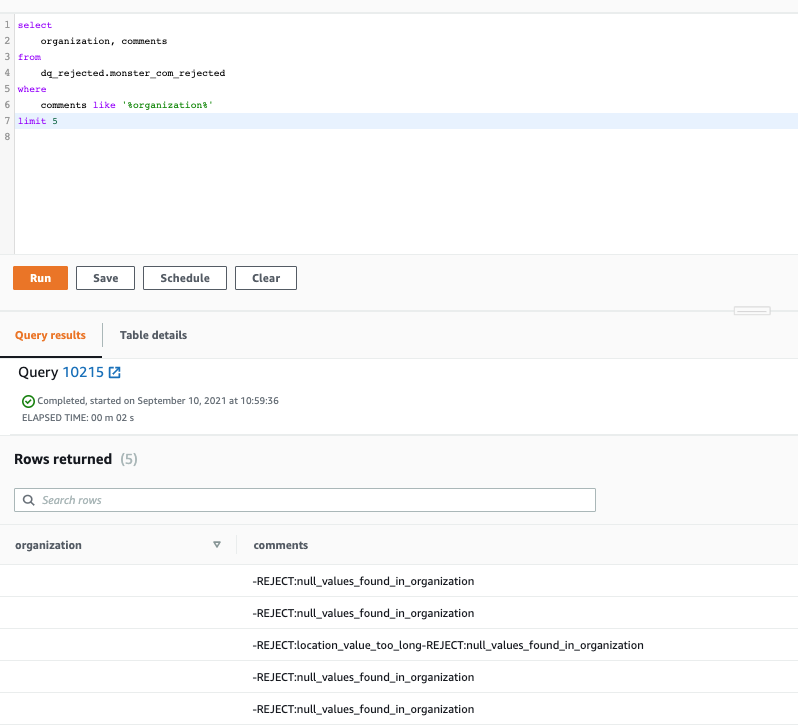Clear the query editor
This screenshot has width=798, height=725.
click(266, 278)
